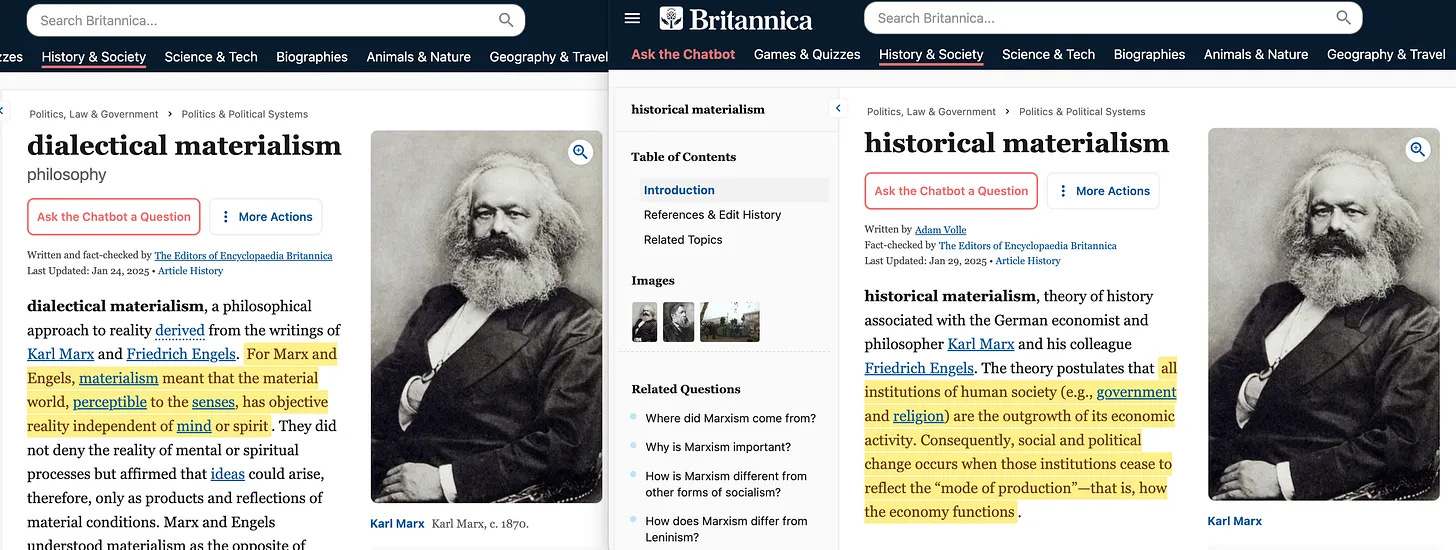This screenshot has width=1456, height=550.
Task: Select Science & Tech in left window nav
Action: tap(211, 57)
